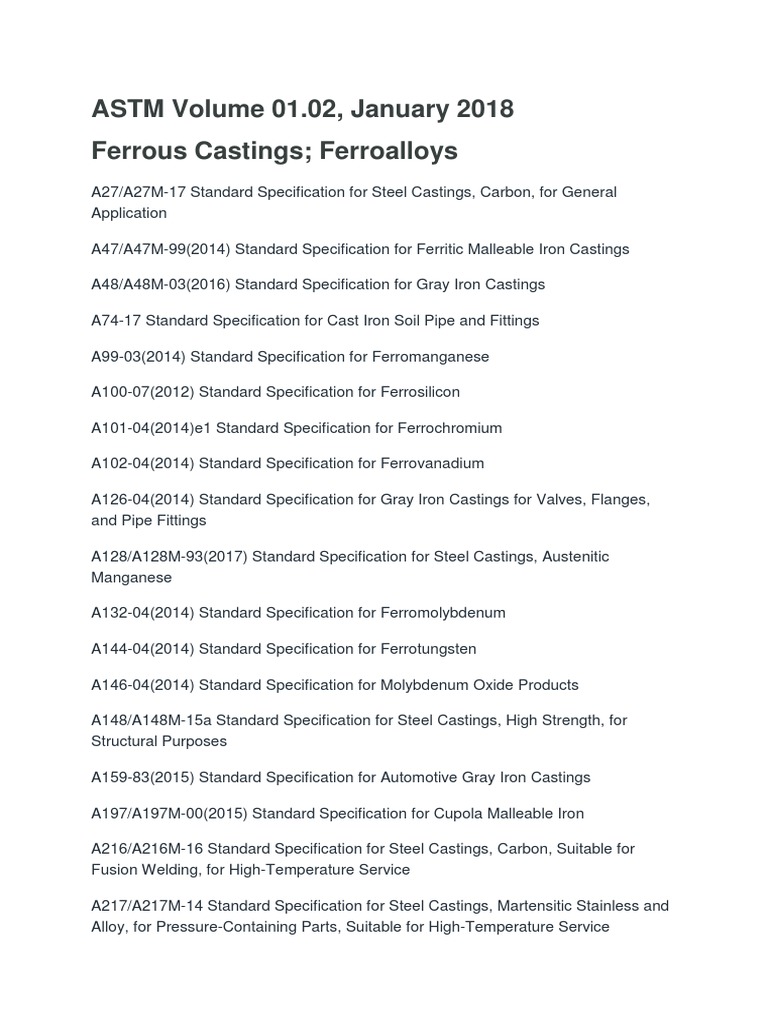768x1024 pixels.
Task: Click the A148/A148M-15a High Strength entry
Action: click(x=359, y=731)
